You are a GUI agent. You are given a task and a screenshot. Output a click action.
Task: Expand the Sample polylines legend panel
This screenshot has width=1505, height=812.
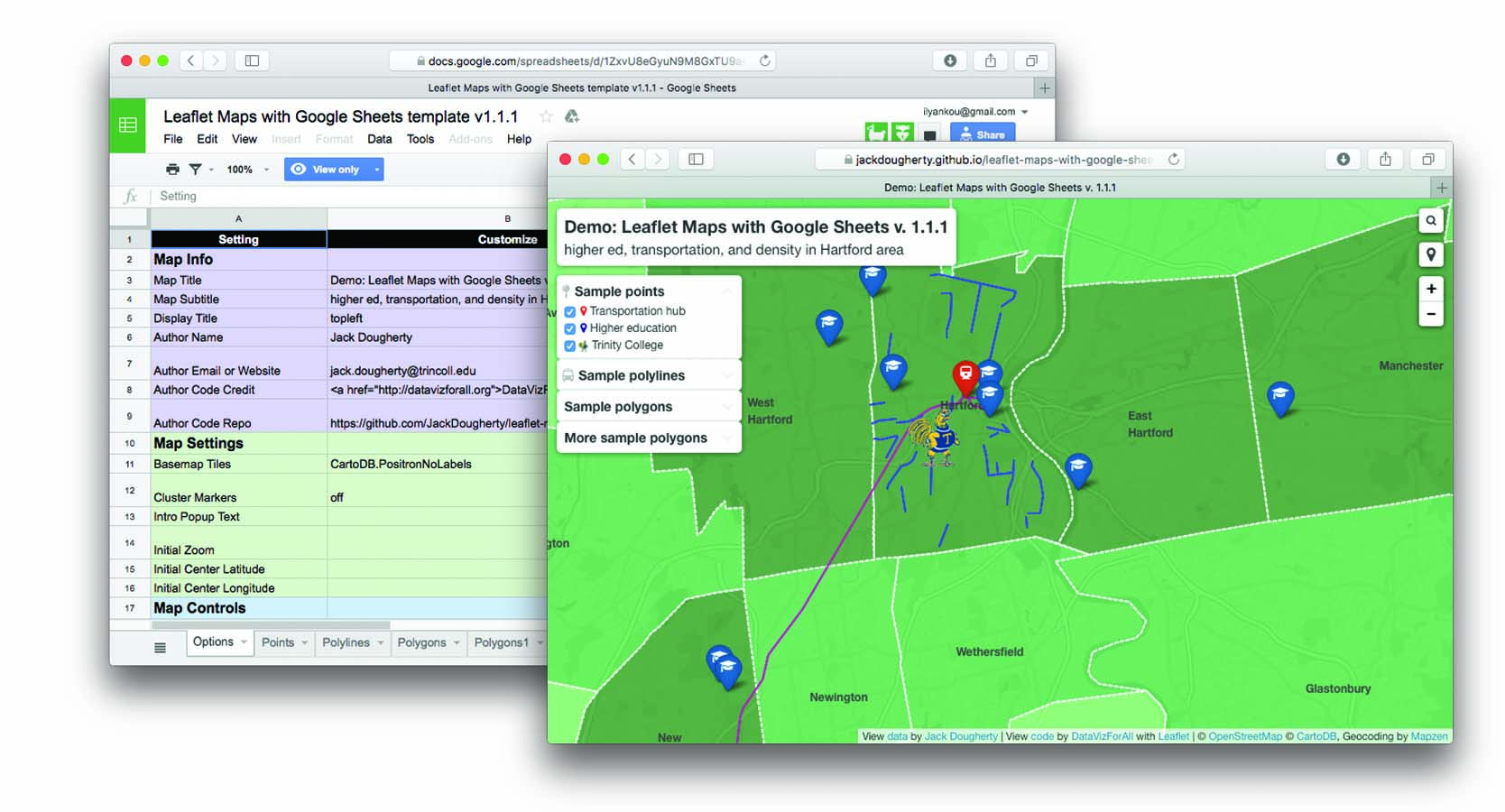(649, 375)
